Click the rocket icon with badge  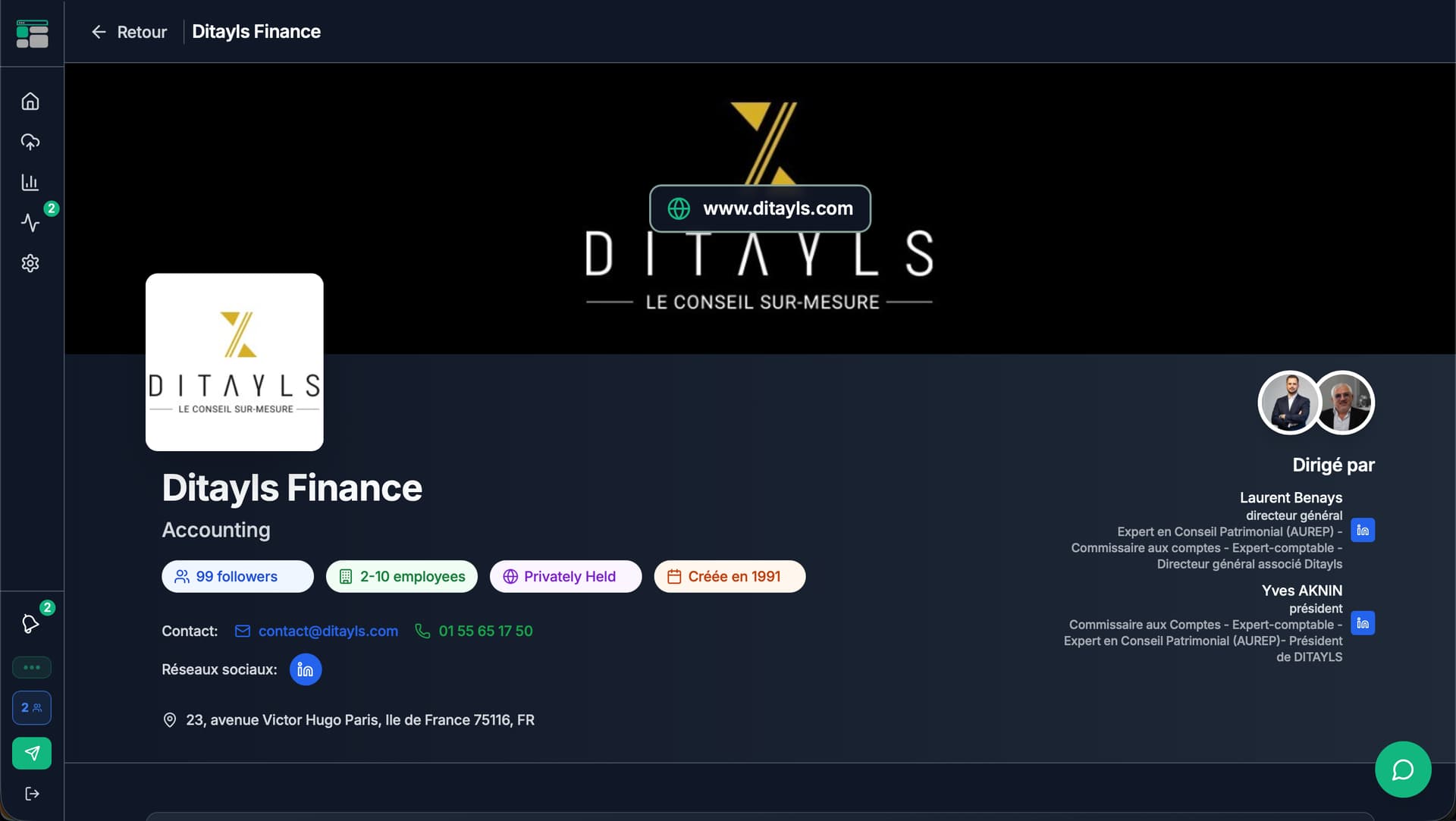pyautogui.click(x=30, y=623)
